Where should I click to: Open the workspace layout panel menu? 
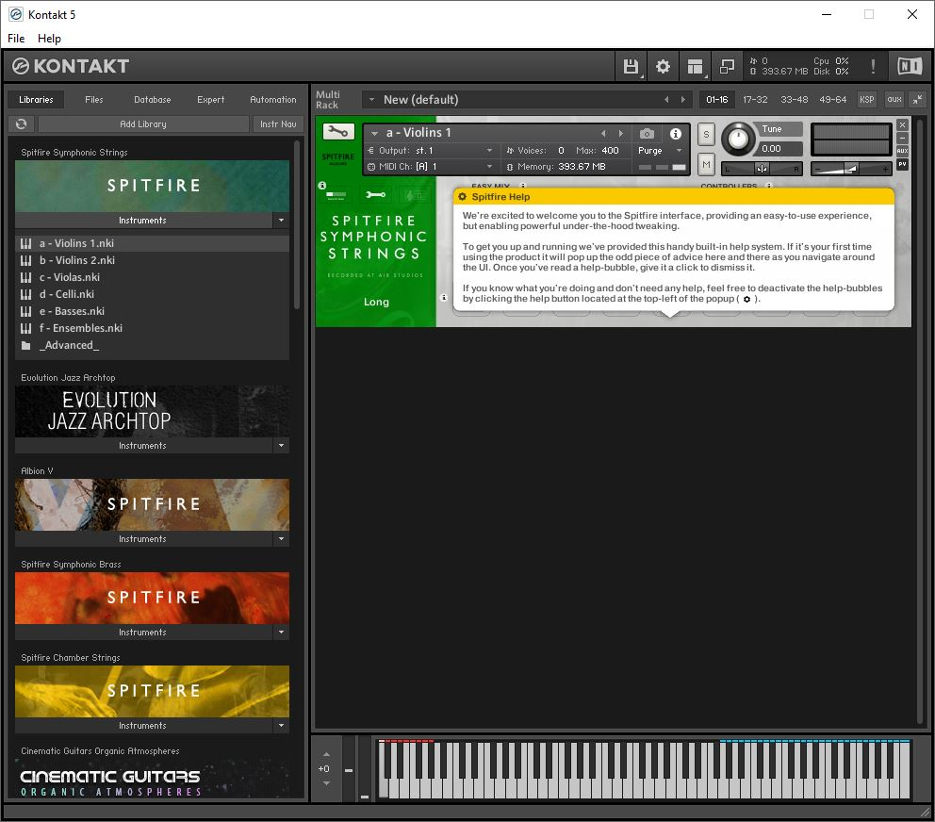click(695, 66)
